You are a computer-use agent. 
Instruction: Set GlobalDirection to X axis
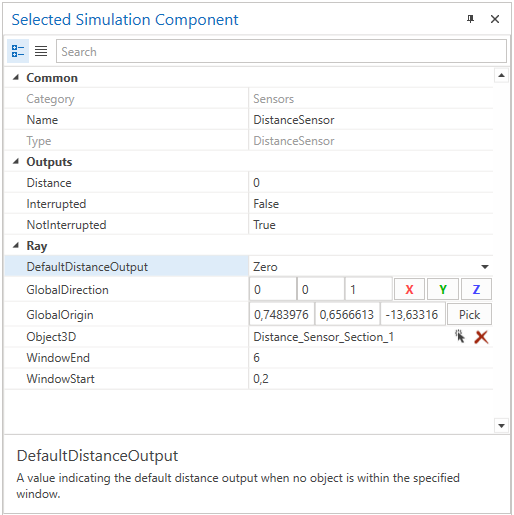409,289
